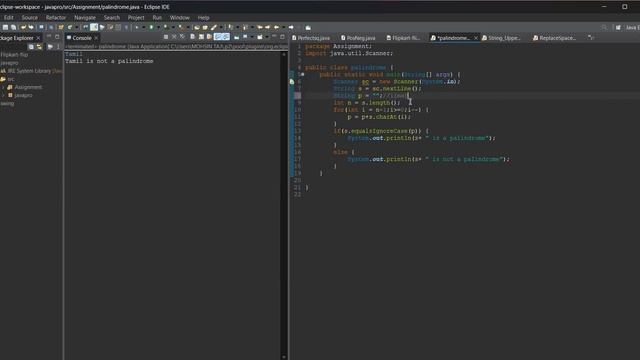Click the Redo toolbar icon
The width and height of the screenshot is (640, 360).
(x=31, y=27)
